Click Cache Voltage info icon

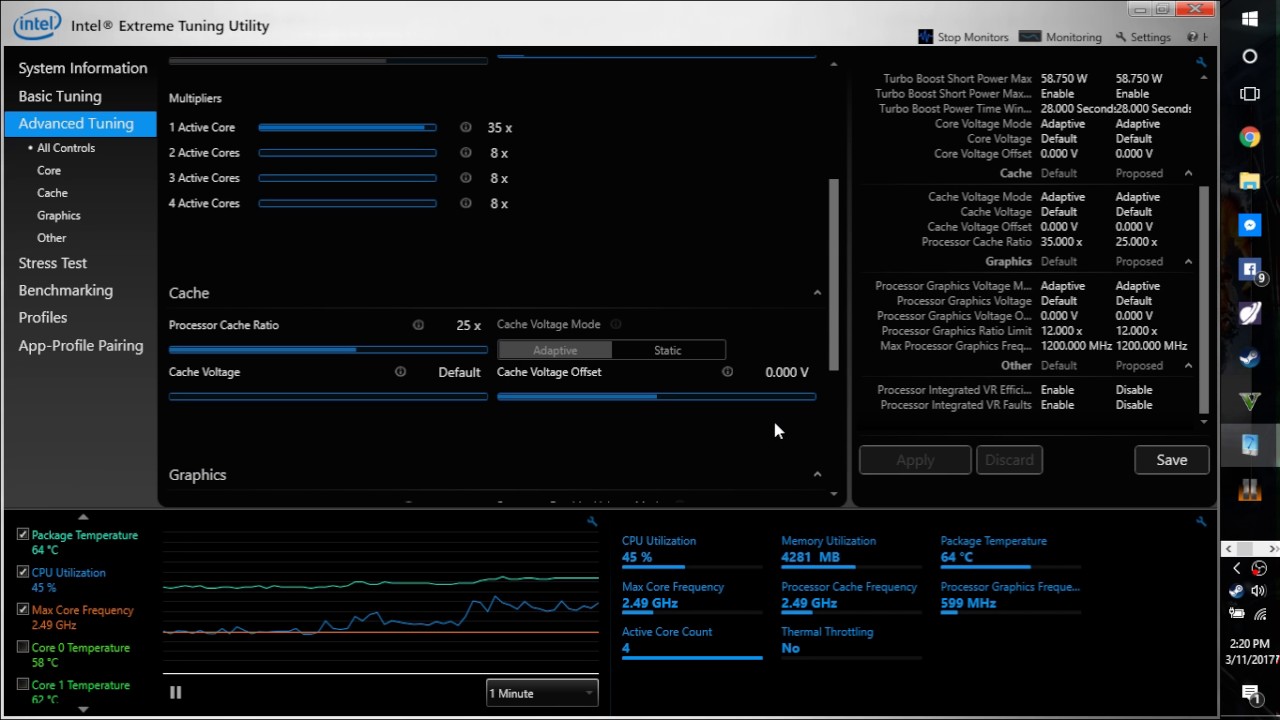[400, 371]
